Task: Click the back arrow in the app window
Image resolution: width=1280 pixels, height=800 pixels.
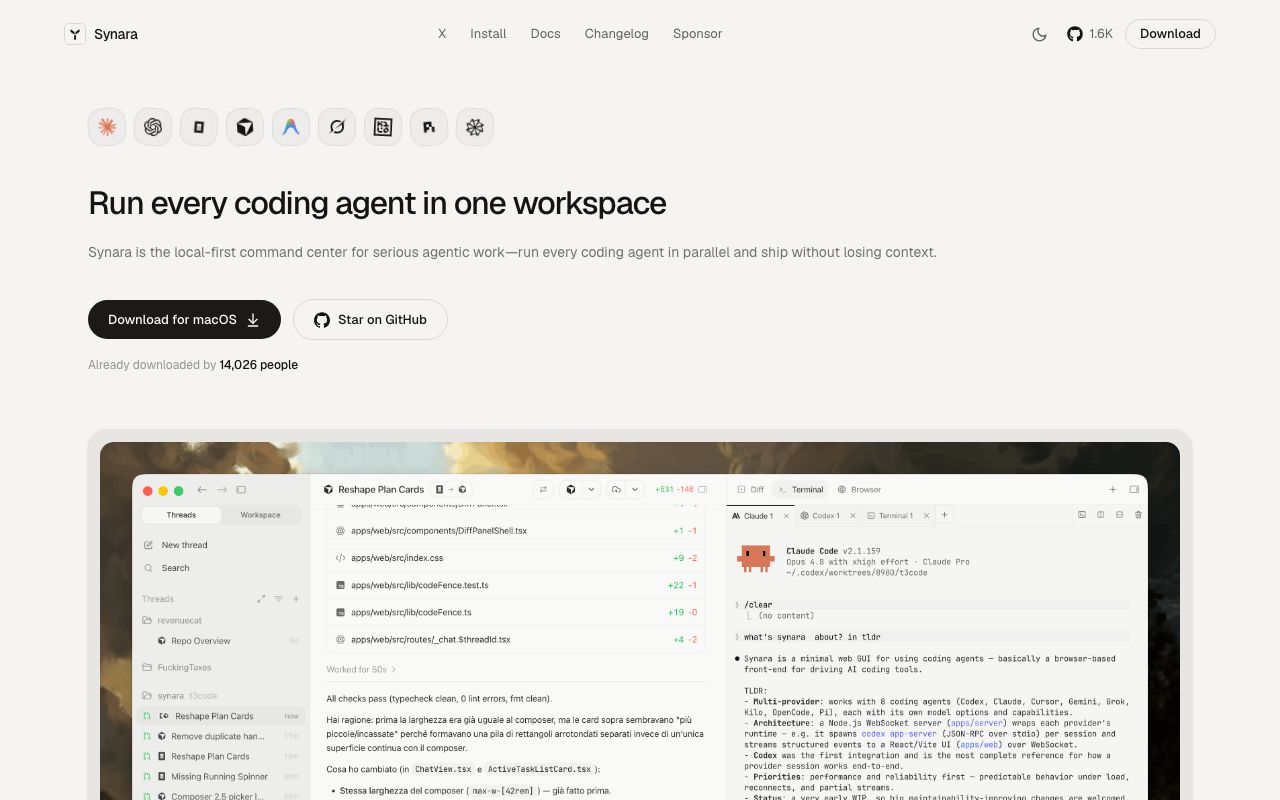Action: coord(202,490)
